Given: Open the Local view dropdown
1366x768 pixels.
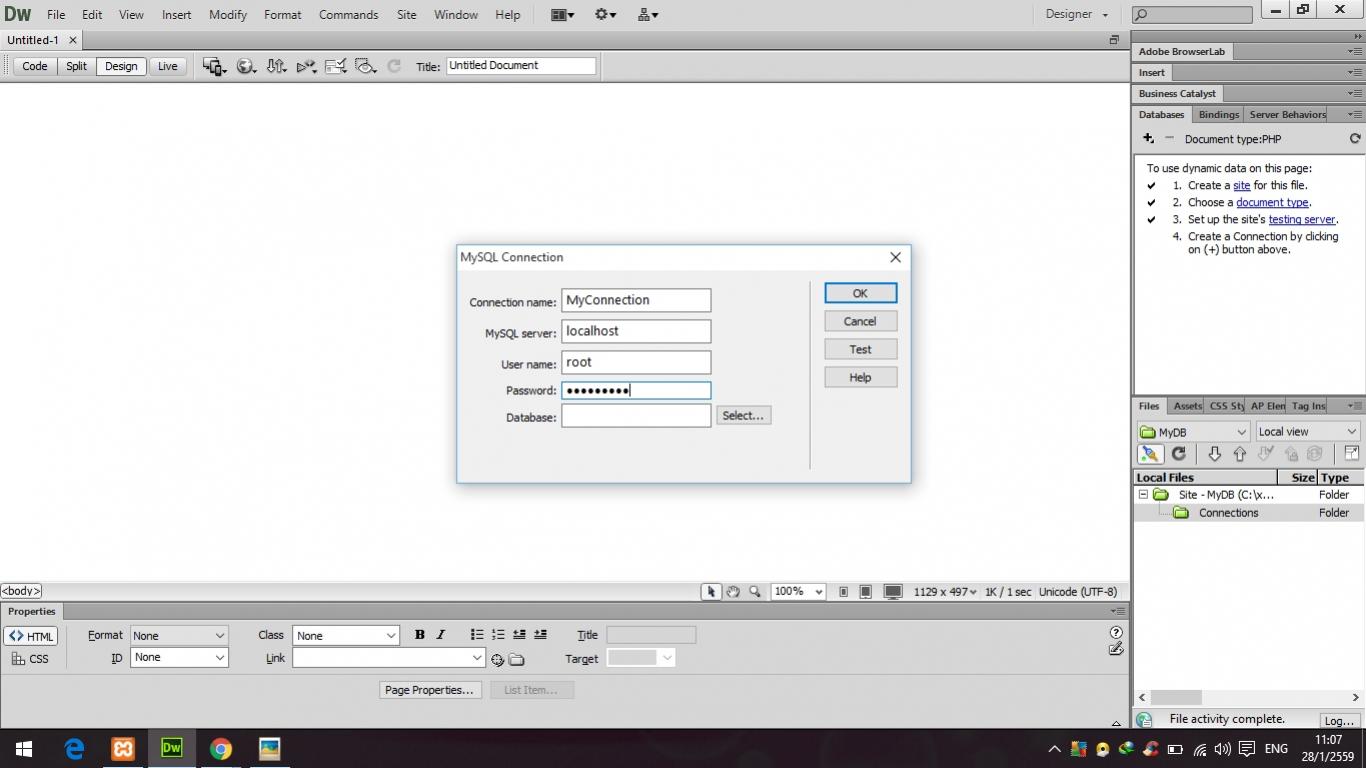Looking at the screenshot, I should coord(1308,432).
